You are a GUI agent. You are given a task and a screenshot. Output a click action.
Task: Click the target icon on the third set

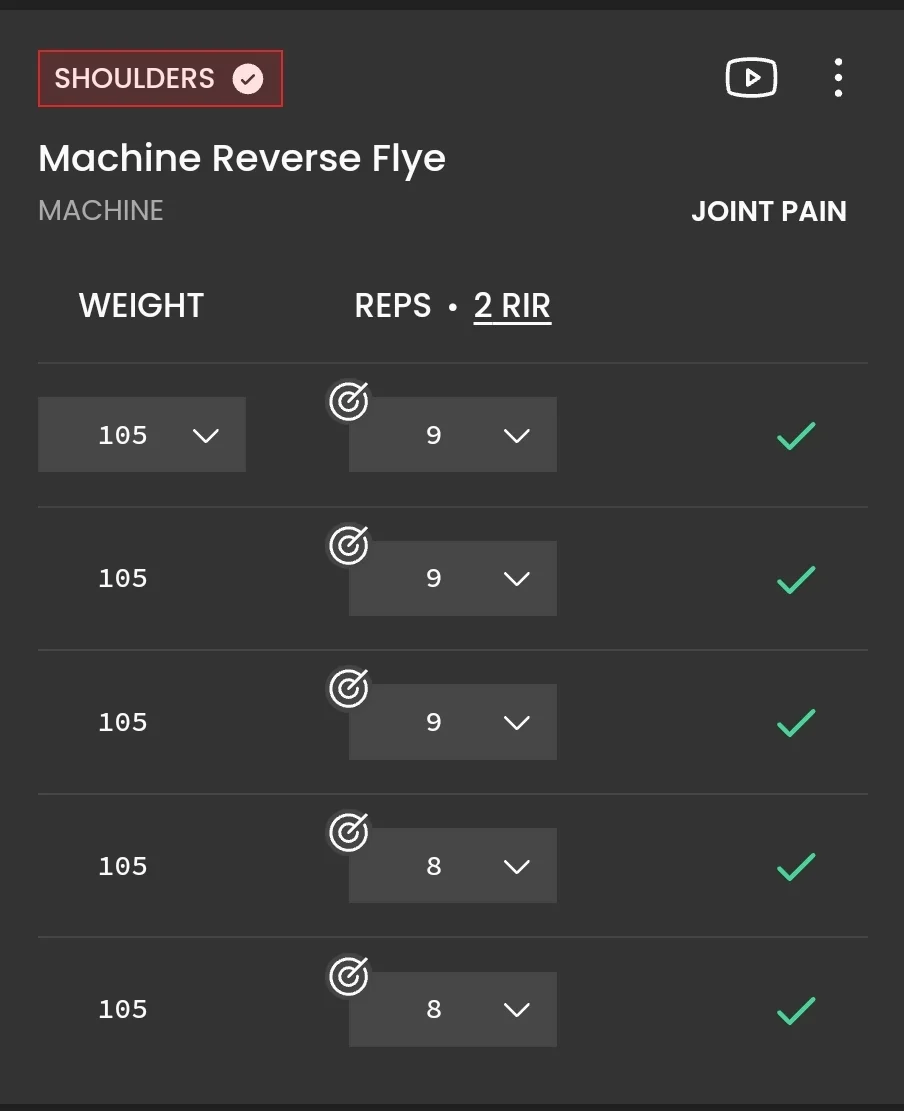(x=348, y=689)
